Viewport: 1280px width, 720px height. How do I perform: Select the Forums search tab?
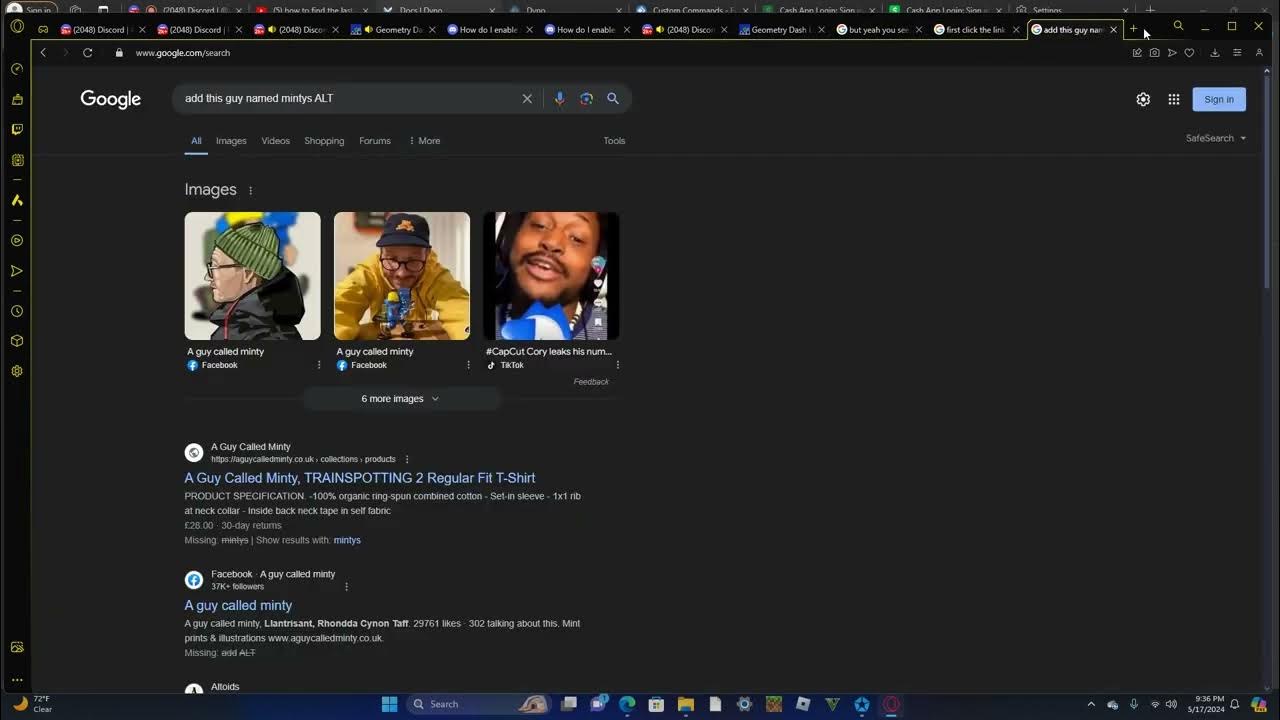[x=375, y=141]
